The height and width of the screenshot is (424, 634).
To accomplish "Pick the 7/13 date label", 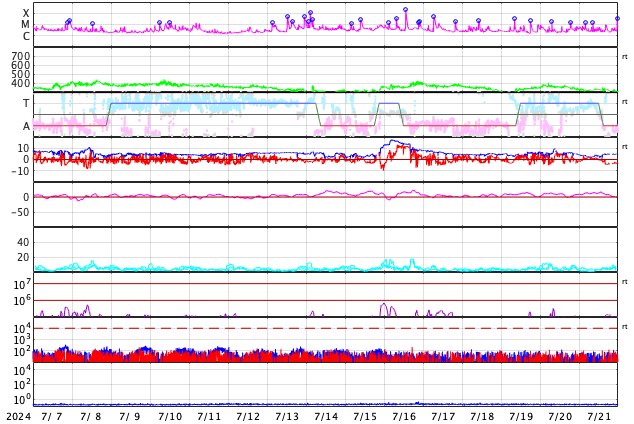I will pyautogui.click(x=287, y=416).
